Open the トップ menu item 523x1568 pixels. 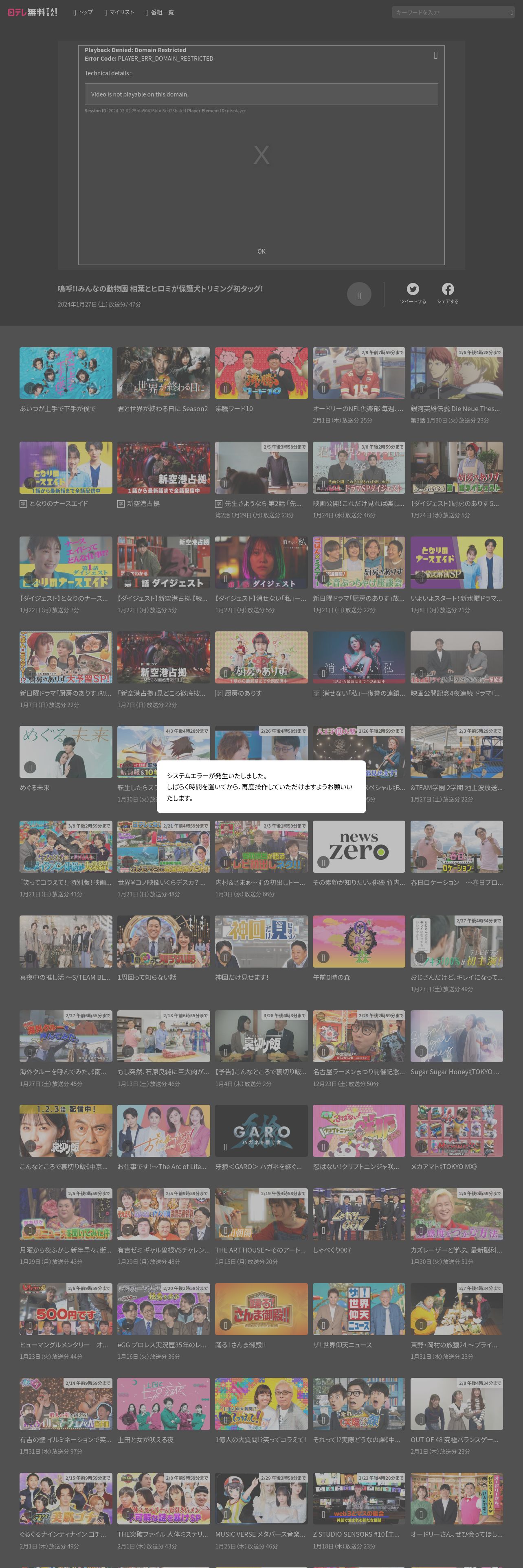coord(84,12)
